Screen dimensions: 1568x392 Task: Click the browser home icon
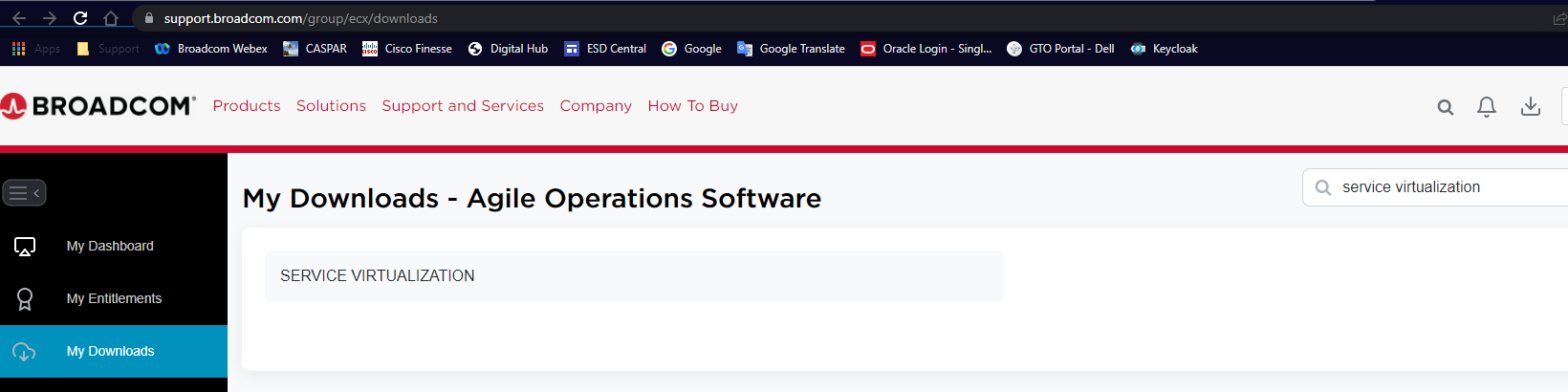pos(111,18)
